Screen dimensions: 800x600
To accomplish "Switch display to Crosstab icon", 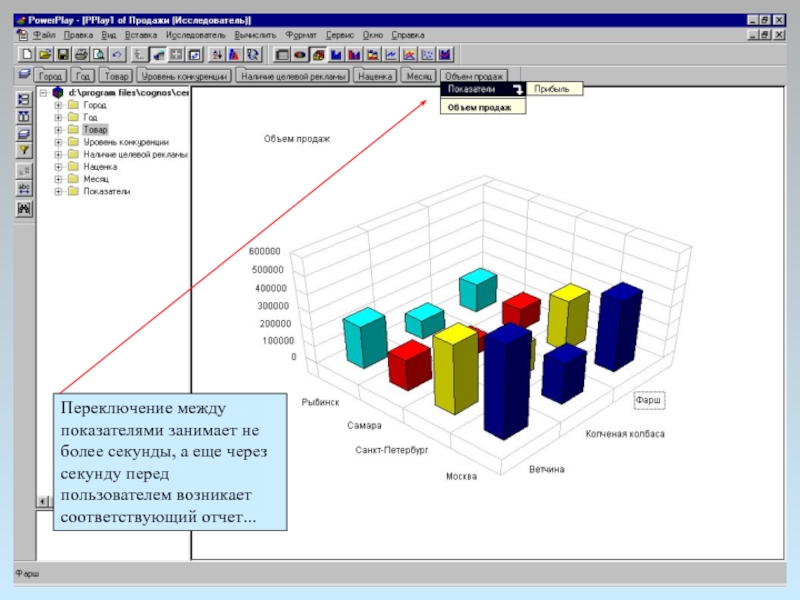I will pyautogui.click(x=282, y=55).
